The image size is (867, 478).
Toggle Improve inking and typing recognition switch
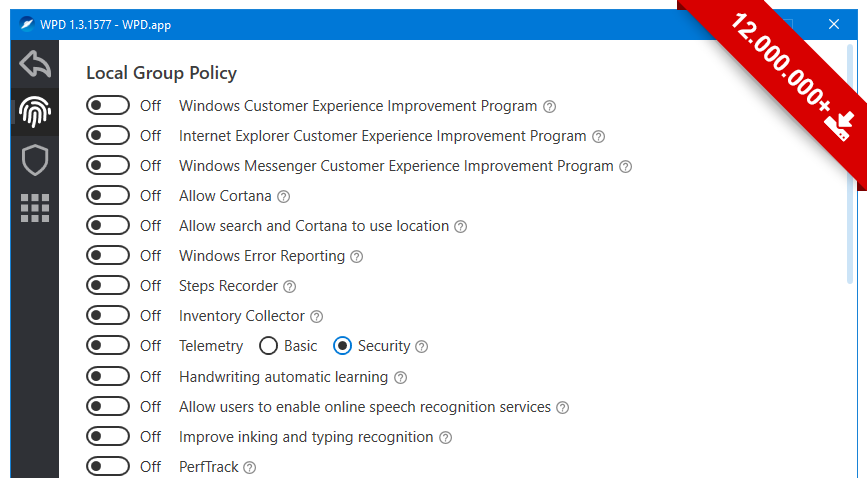pyautogui.click(x=108, y=437)
